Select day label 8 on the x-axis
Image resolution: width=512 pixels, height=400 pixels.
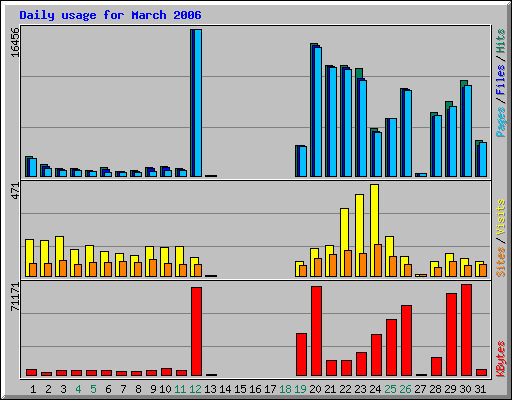(138, 389)
